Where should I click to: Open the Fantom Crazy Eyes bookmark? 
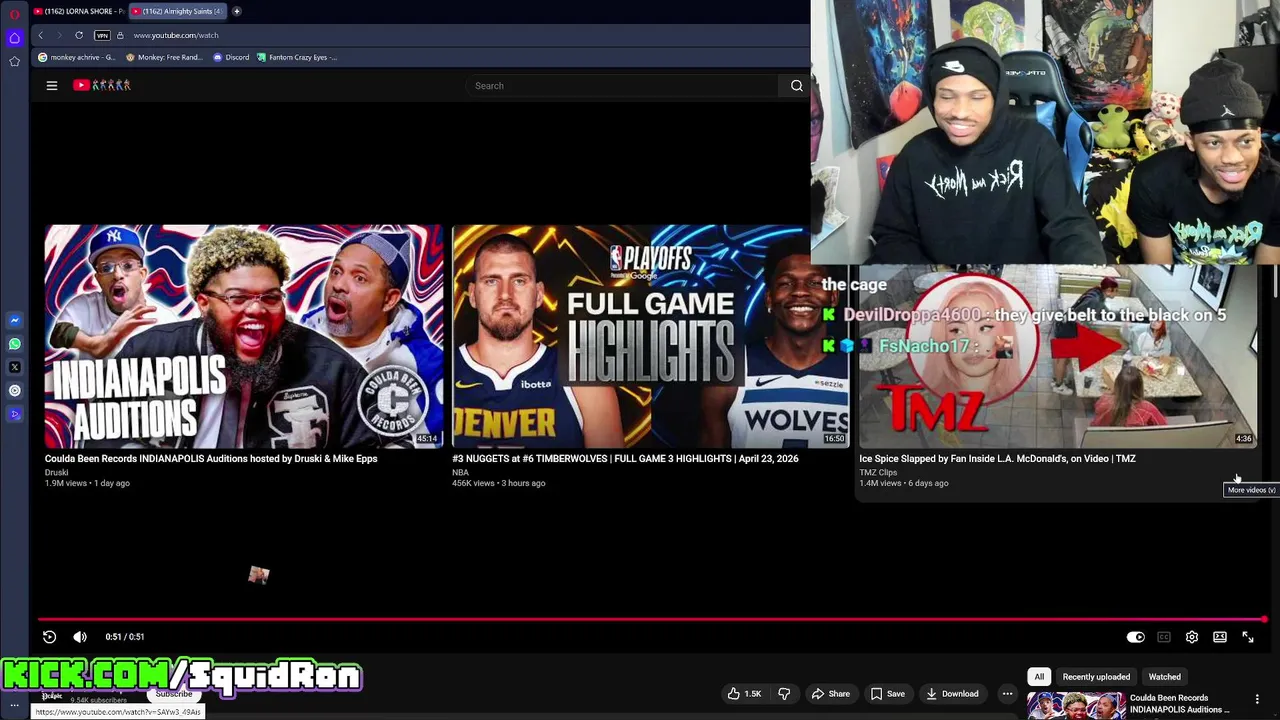[x=297, y=57]
